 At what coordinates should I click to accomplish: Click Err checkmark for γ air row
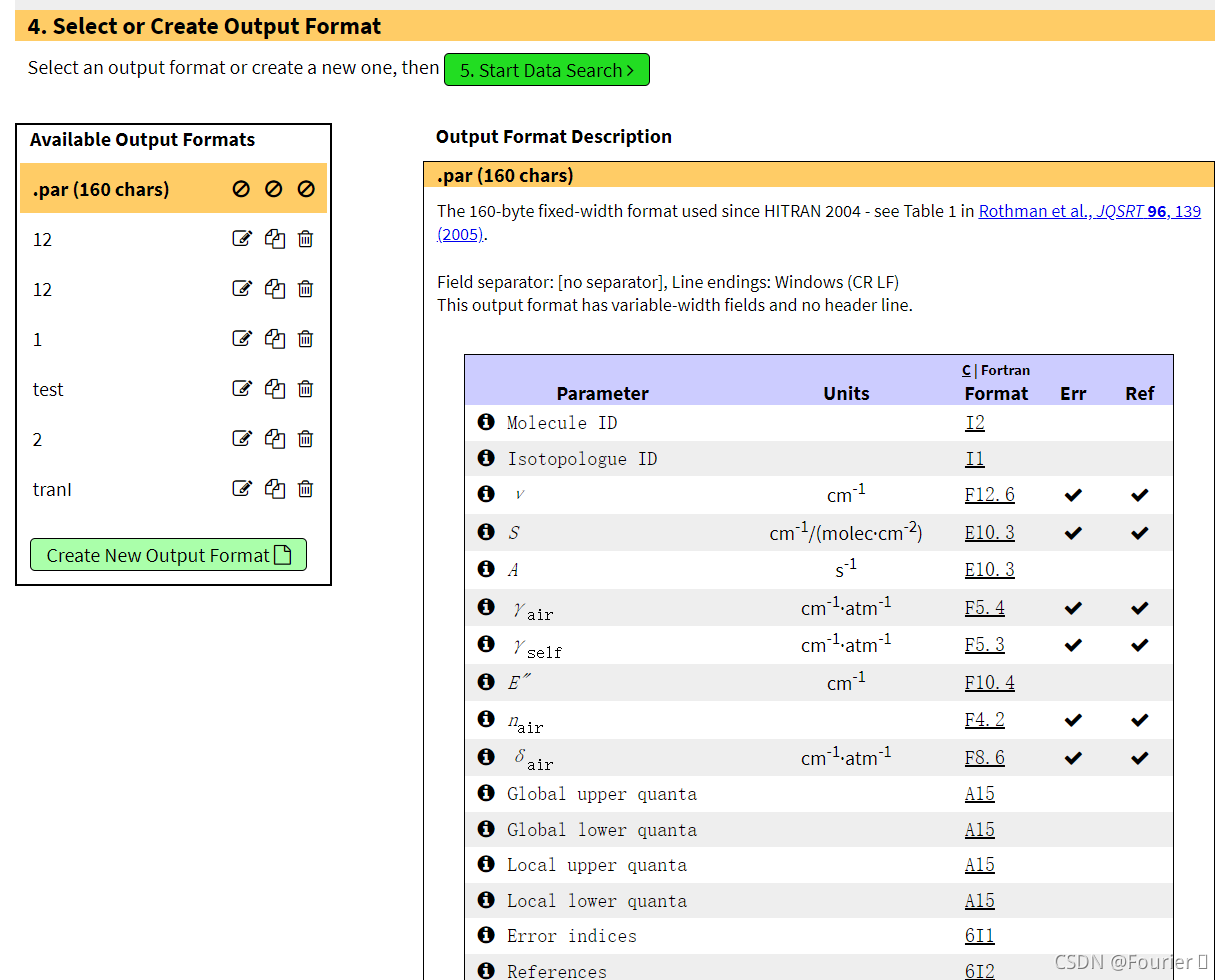point(1073,608)
